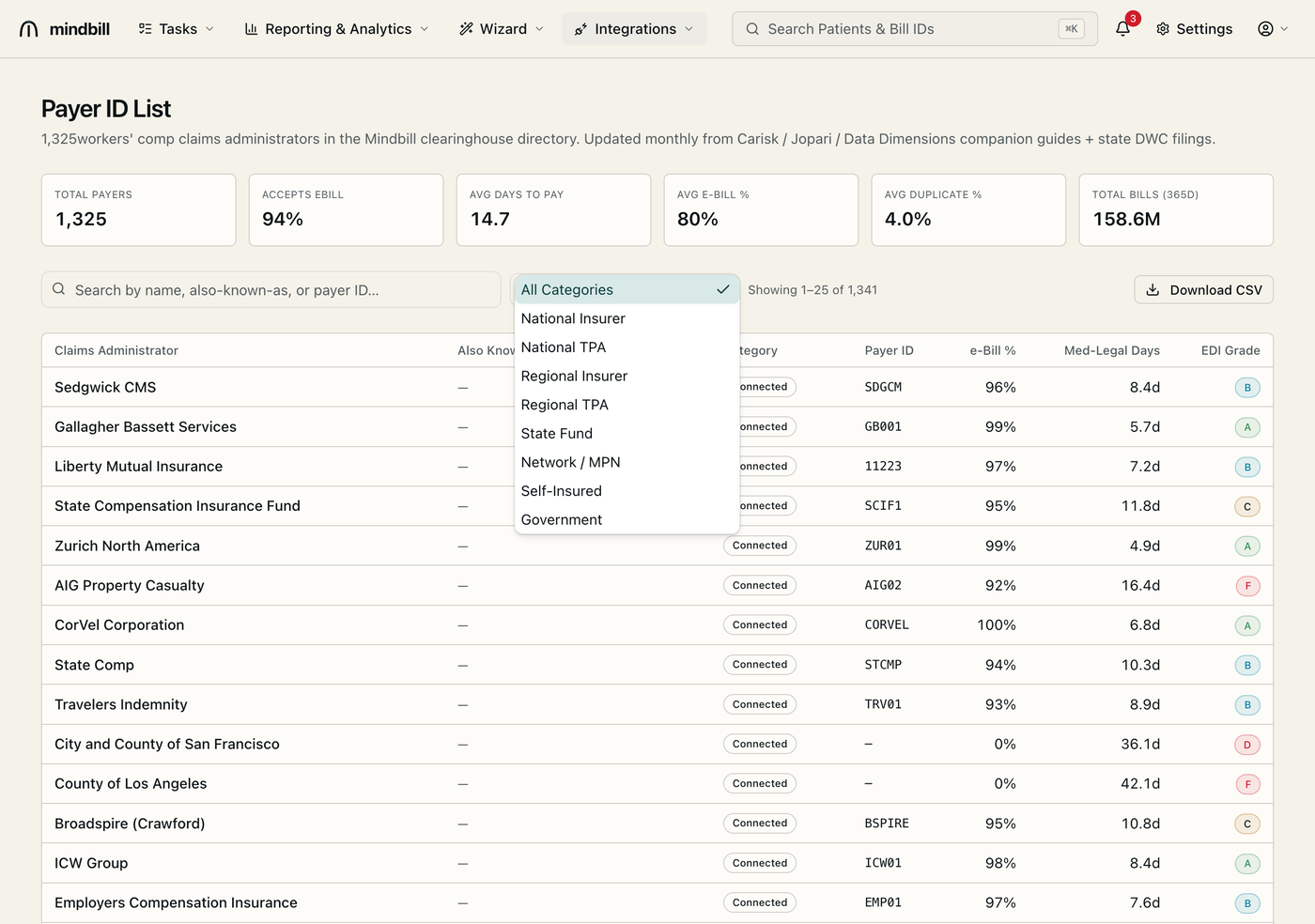Click the EDI grade F badge for AIG
This screenshot has height=924, width=1315.
click(1247, 586)
